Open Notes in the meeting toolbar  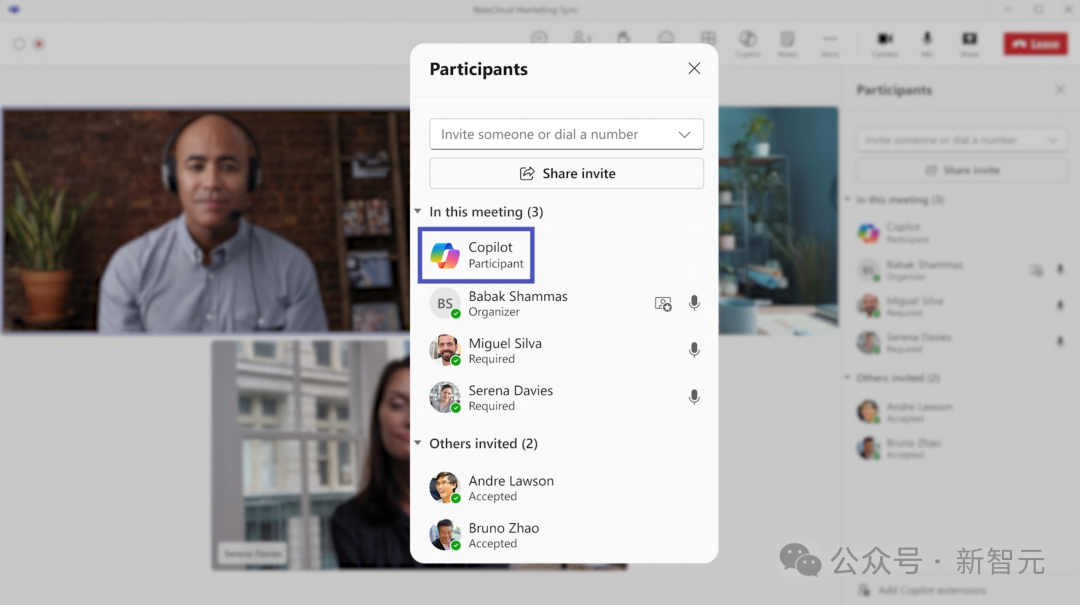click(x=788, y=40)
